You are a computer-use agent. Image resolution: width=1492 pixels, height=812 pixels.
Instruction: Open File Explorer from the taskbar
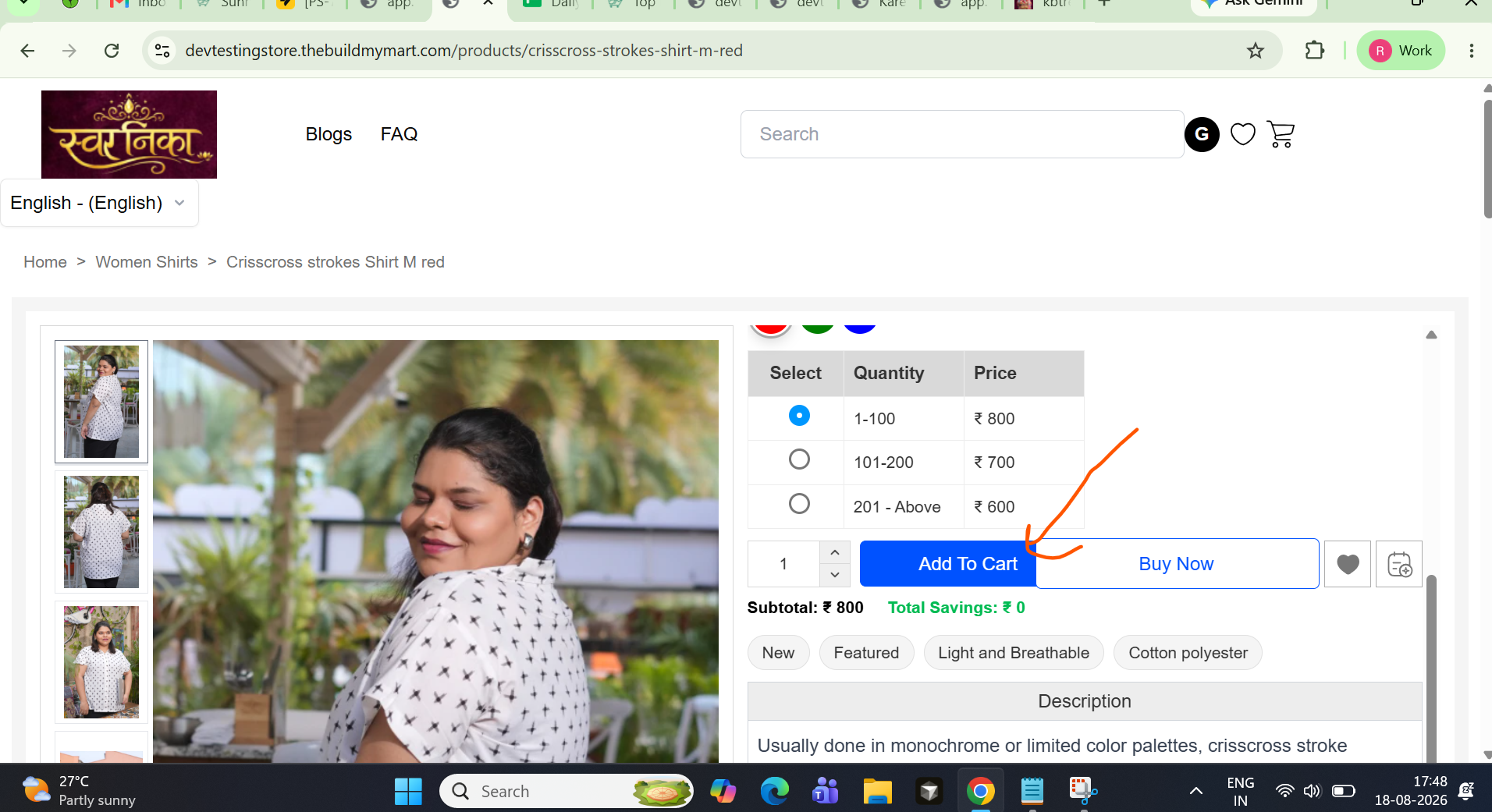[878, 791]
